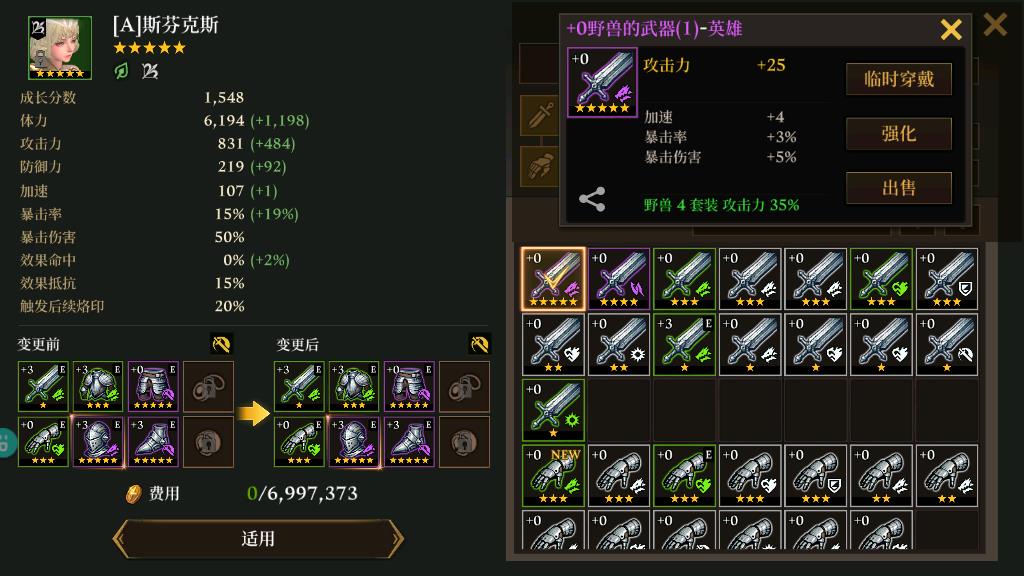Unequip all icon above 变更前 gear
This screenshot has height=576, width=1024.
(221, 344)
